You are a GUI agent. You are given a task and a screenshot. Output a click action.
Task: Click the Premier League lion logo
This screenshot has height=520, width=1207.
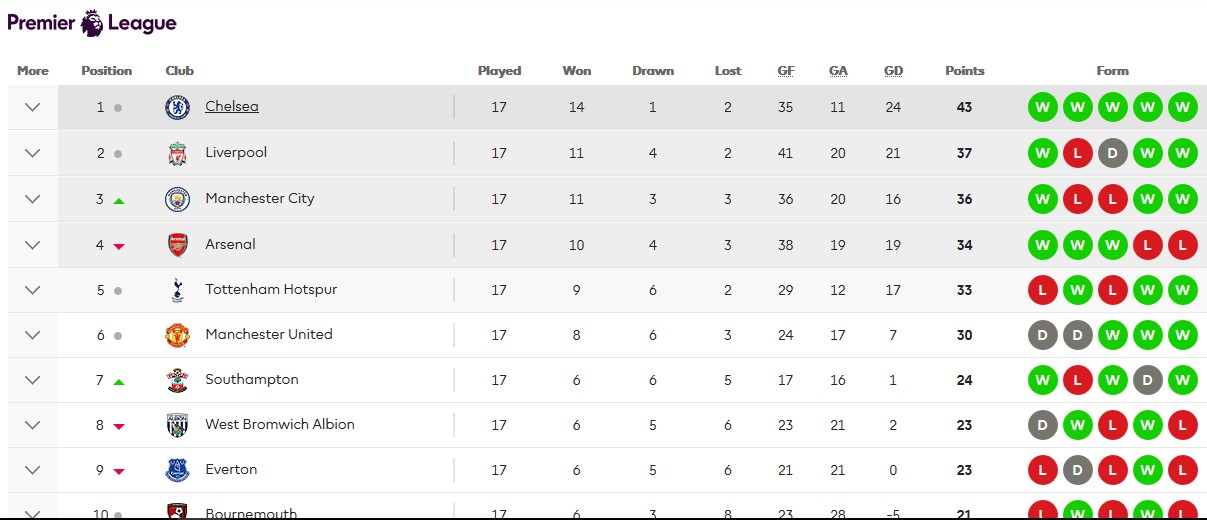tap(92, 22)
